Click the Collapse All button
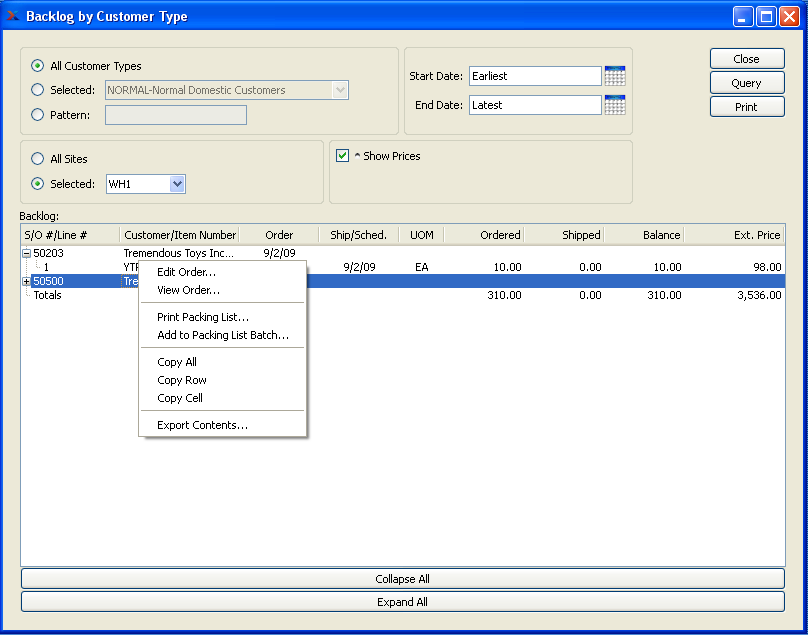Viewport: 808px width, 635px height. pyautogui.click(x=402, y=579)
